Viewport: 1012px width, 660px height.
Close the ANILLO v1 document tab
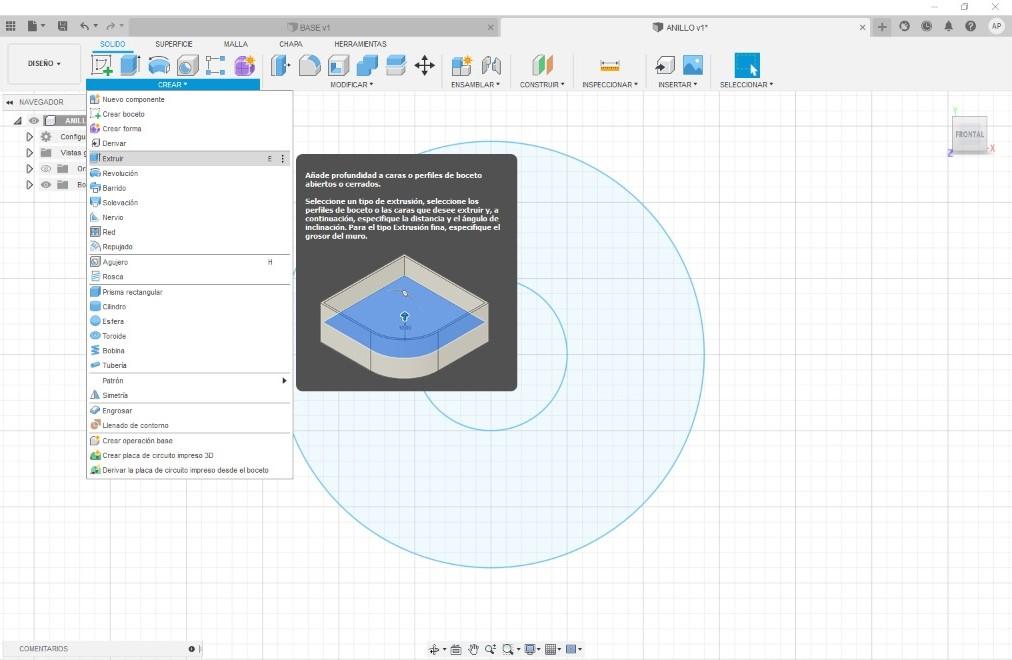(862, 27)
